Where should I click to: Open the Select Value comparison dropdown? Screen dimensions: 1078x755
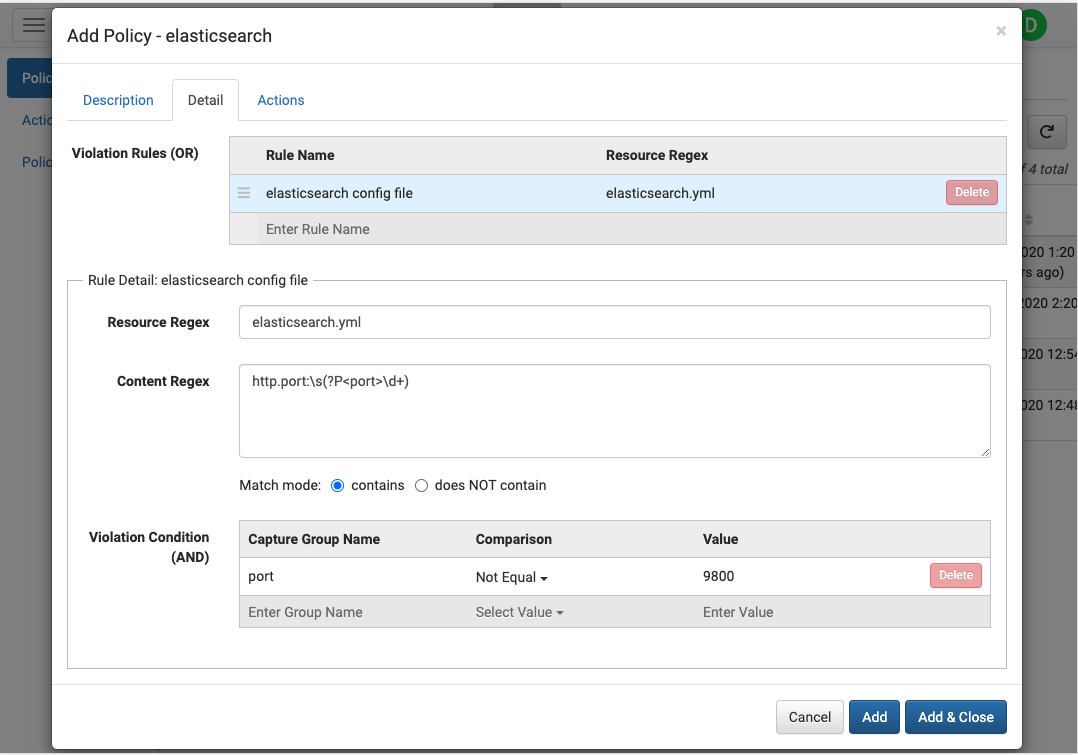click(x=519, y=612)
